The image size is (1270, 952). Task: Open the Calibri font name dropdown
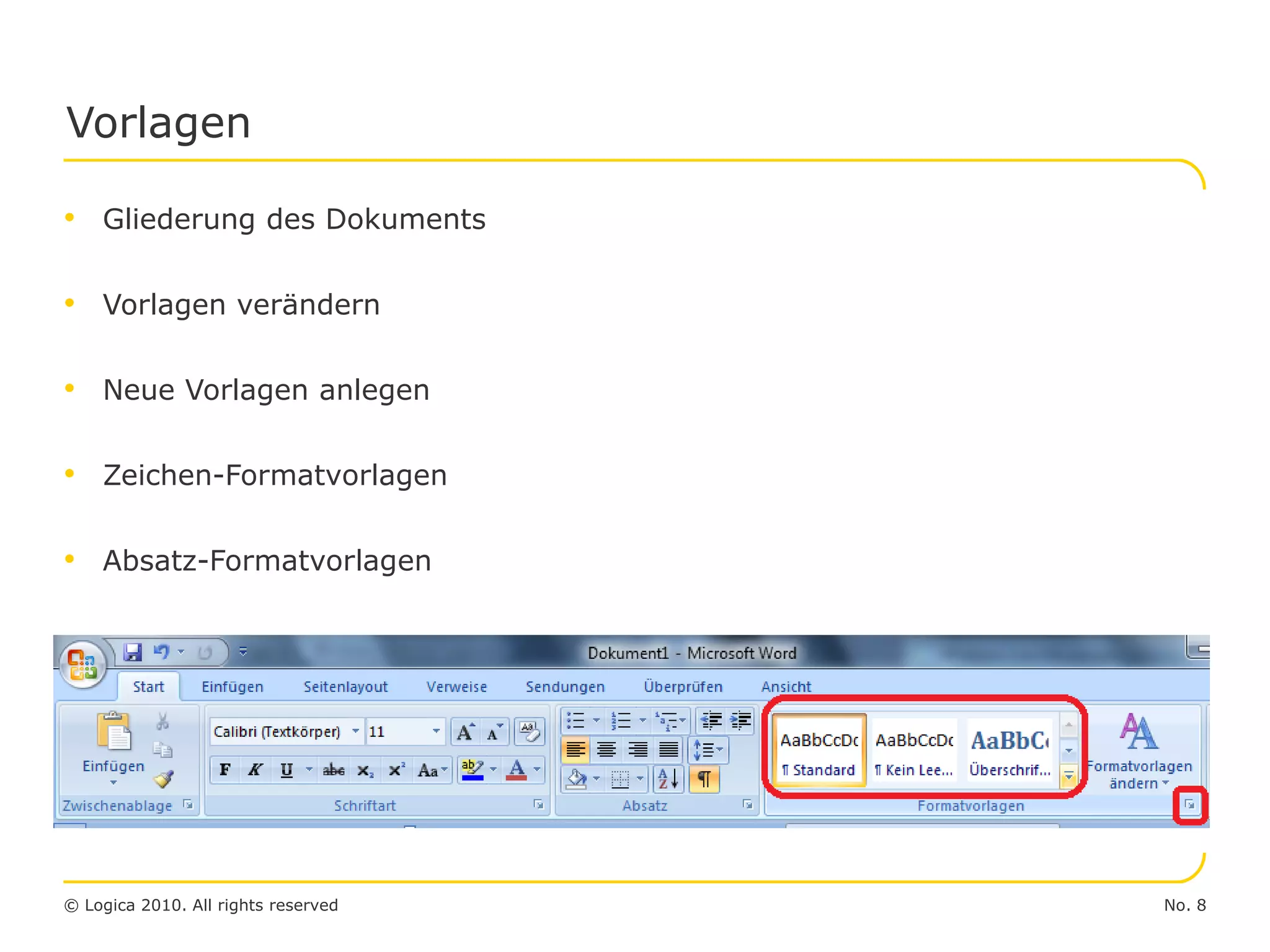tap(355, 732)
